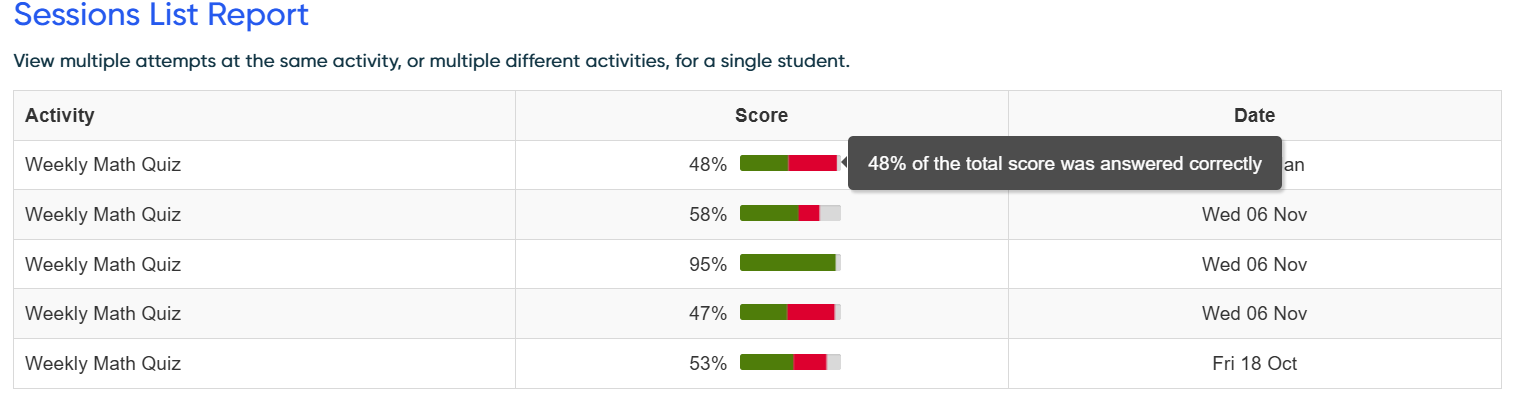This screenshot has width=1513, height=402.
Task: Click the score bar beside 48%
Action: (789, 164)
